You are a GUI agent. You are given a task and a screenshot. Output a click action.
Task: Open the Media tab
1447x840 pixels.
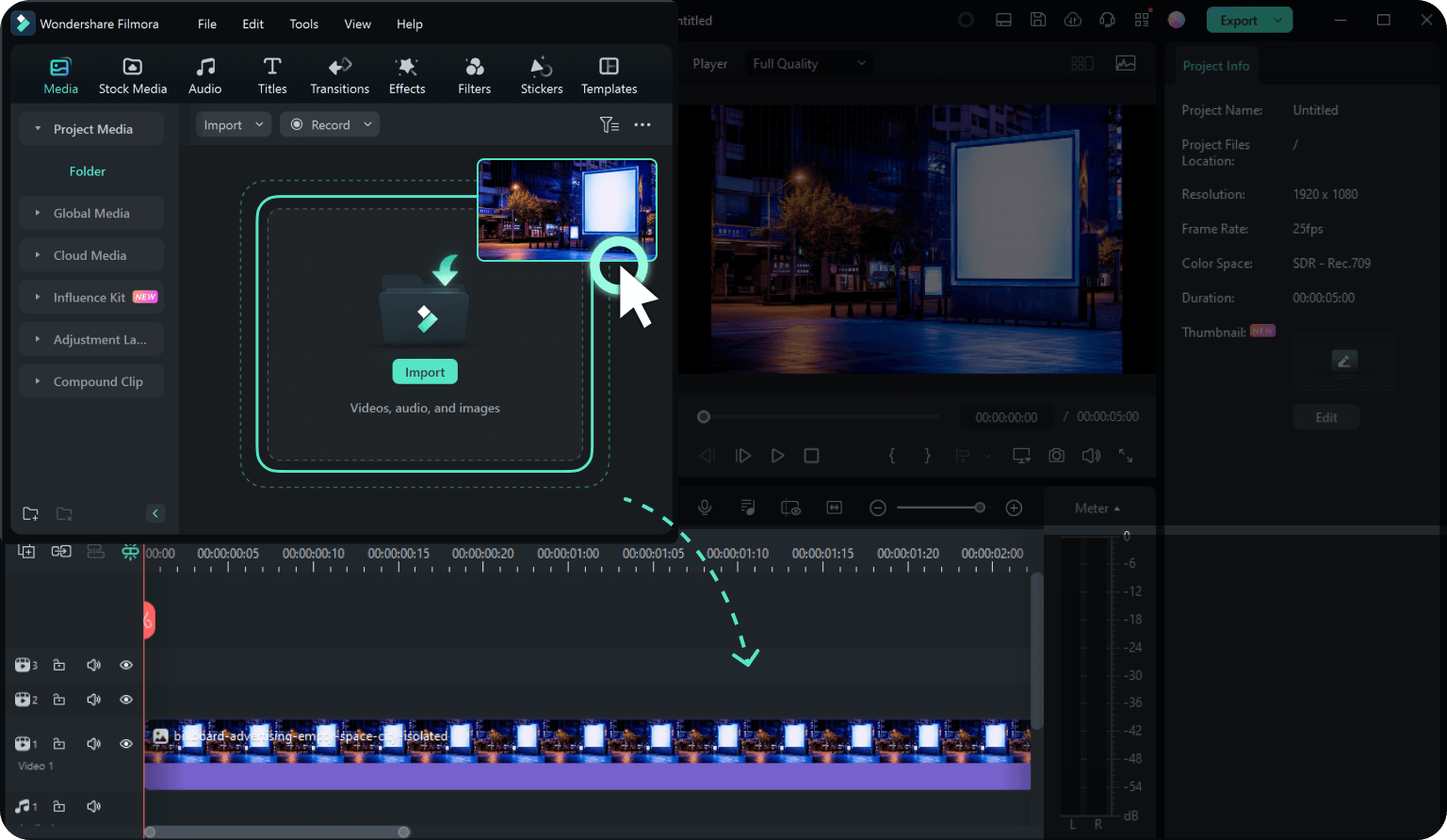[60, 76]
